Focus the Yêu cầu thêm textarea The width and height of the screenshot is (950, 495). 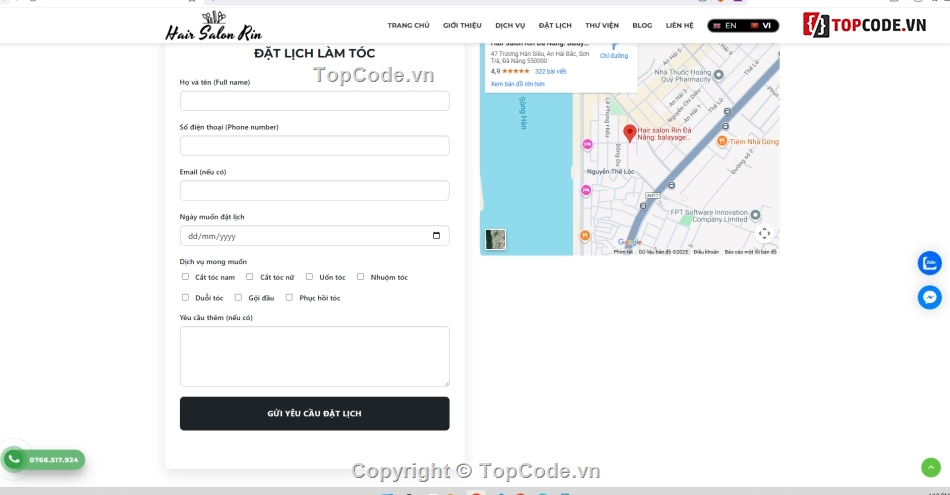pos(314,356)
